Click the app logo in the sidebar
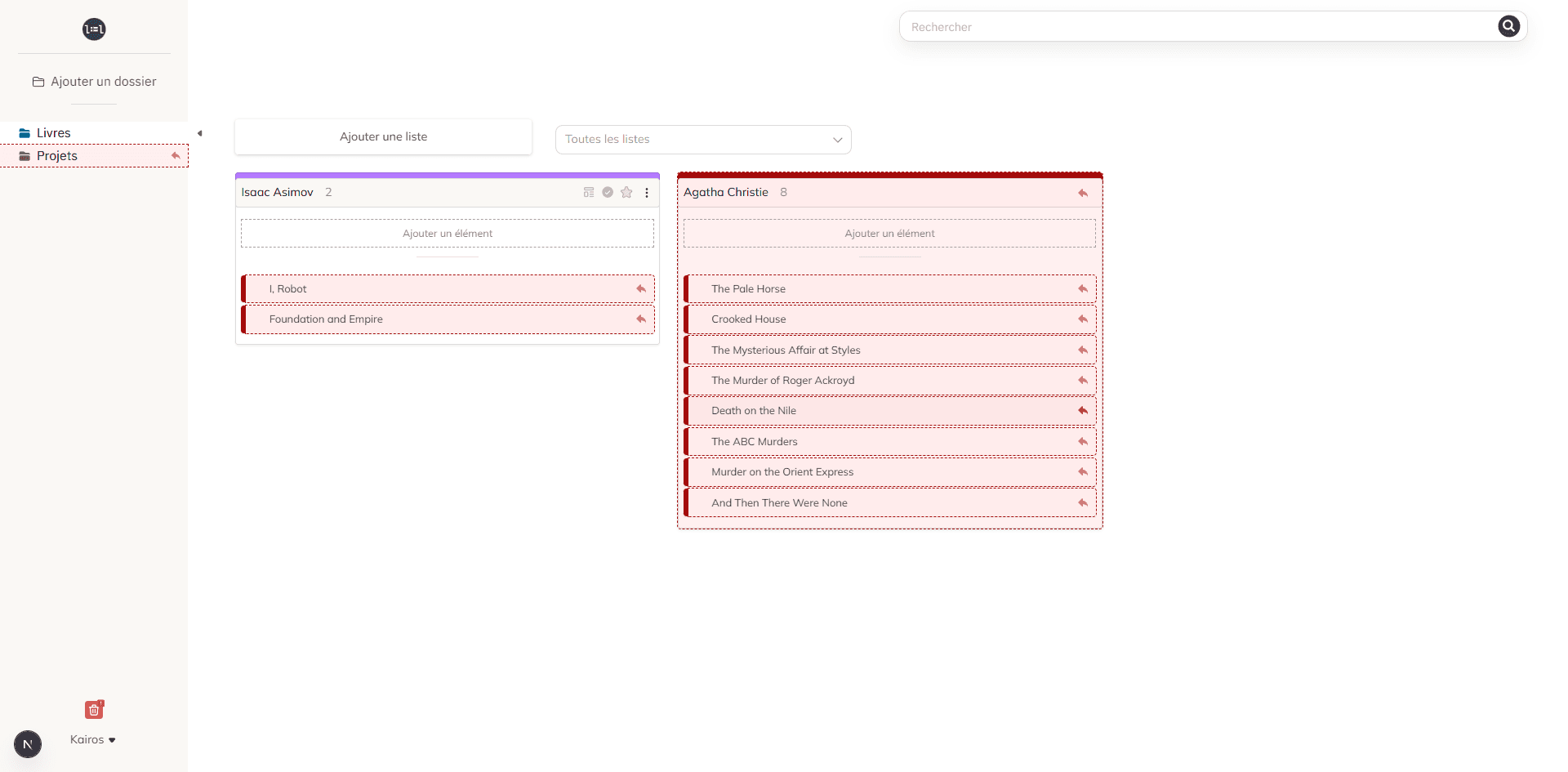This screenshot has width=1568, height=772. (94, 29)
